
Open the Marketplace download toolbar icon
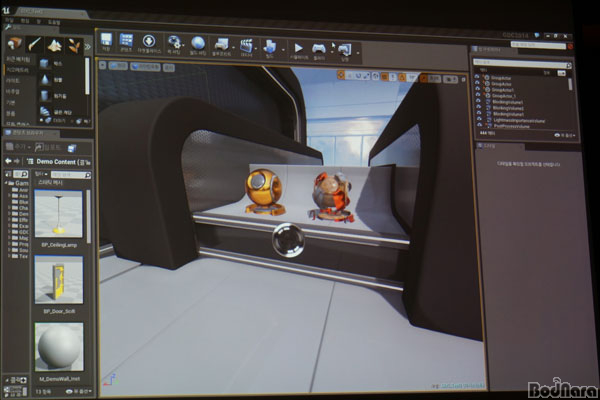click(149, 43)
